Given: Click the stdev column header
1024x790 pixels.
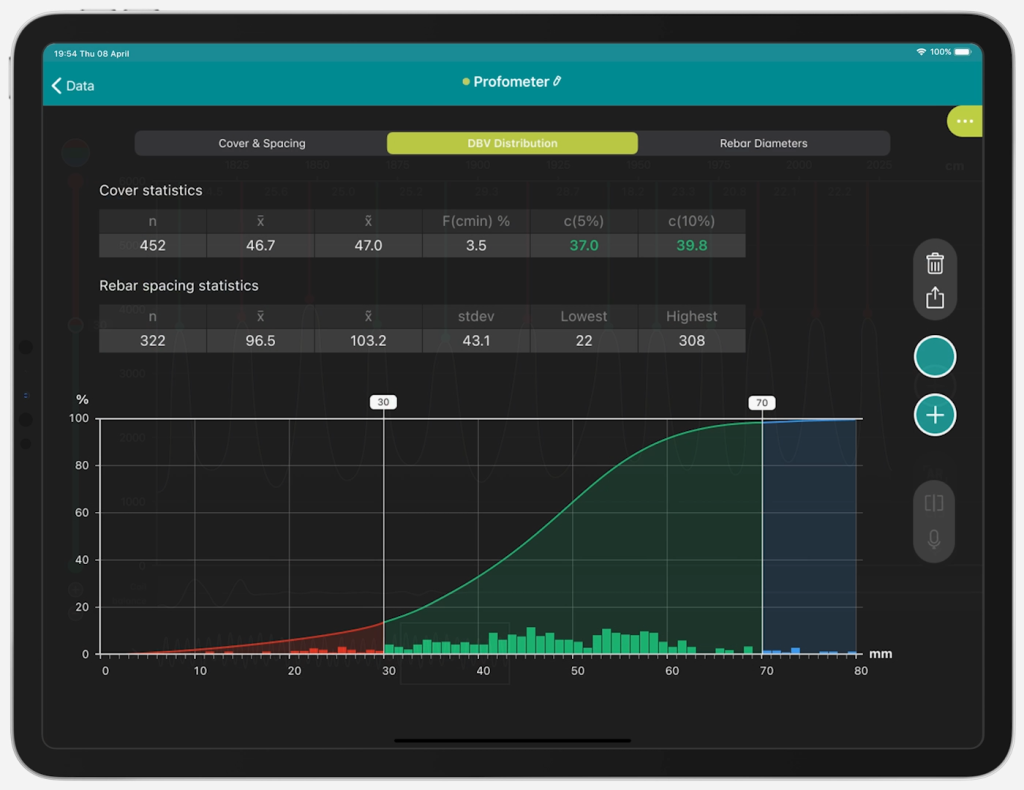Looking at the screenshot, I should pos(476,317).
